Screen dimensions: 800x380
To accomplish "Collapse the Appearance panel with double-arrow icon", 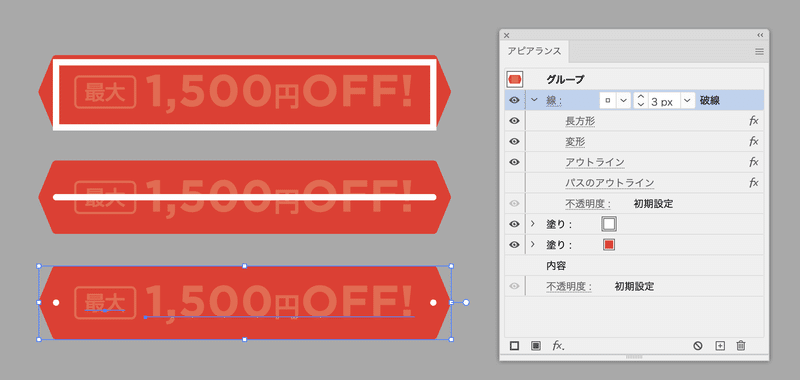I will tap(760, 35).
